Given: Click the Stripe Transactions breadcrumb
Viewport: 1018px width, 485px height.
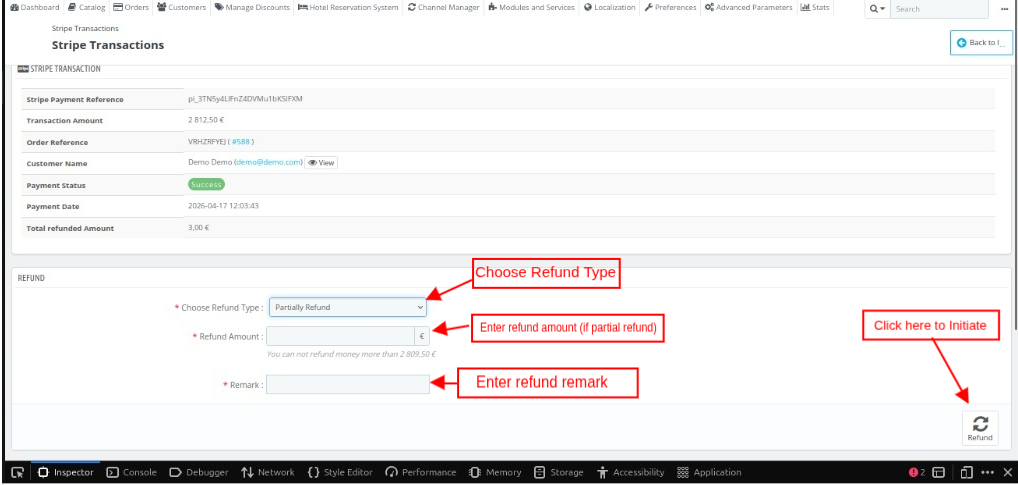Looking at the screenshot, I should click(x=85, y=29).
